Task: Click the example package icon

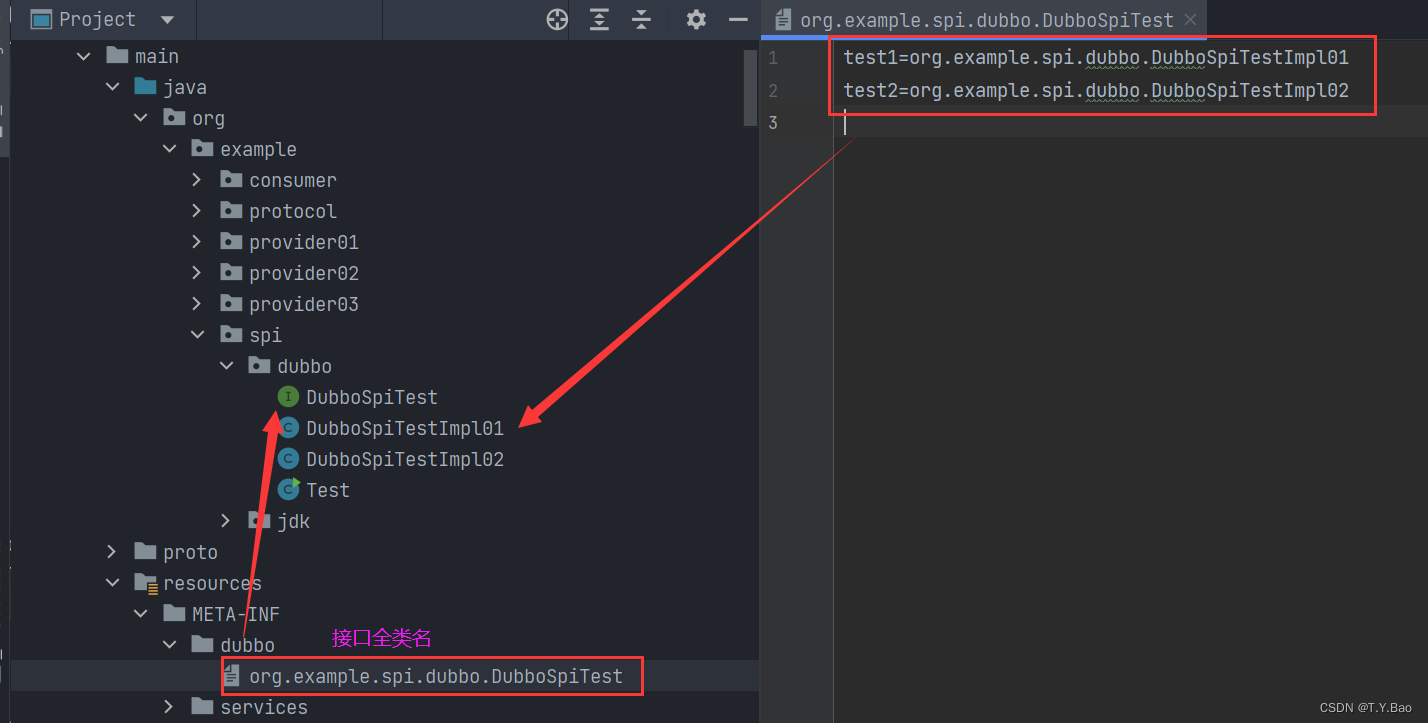Action: pos(202,148)
